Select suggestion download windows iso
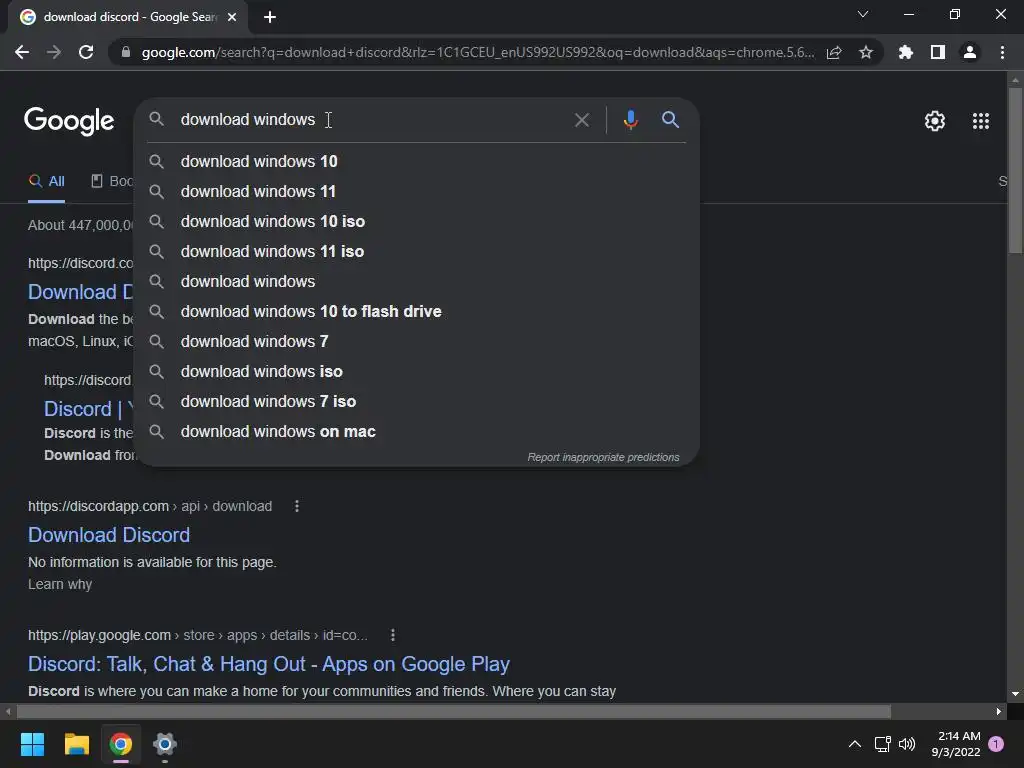Viewport: 1024px width, 768px height. click(417, 372)
